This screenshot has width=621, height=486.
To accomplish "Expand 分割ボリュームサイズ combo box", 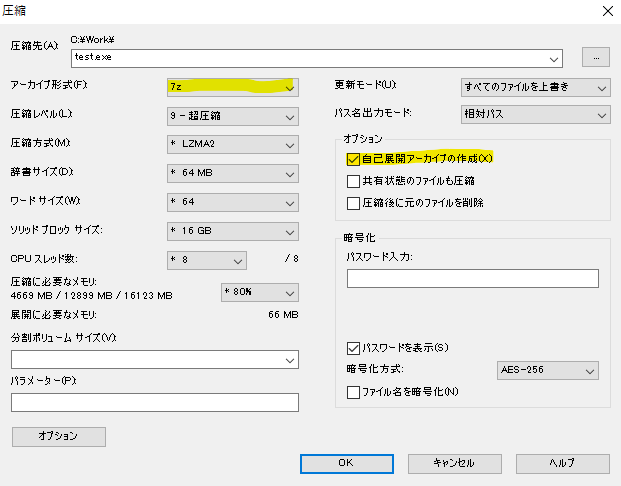I will point(290,360).
